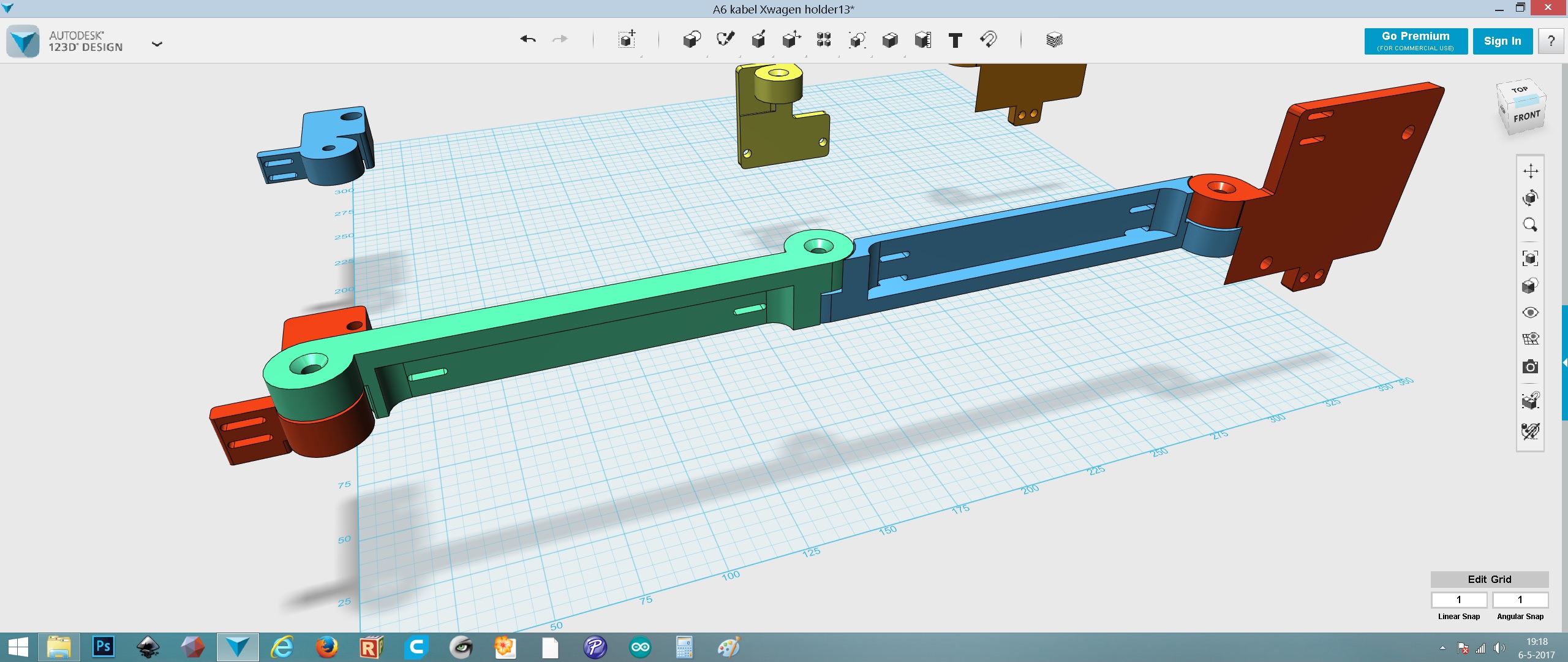Toggle show/hide solids eye icon

pyautogui.click(x=1530, y=313)
